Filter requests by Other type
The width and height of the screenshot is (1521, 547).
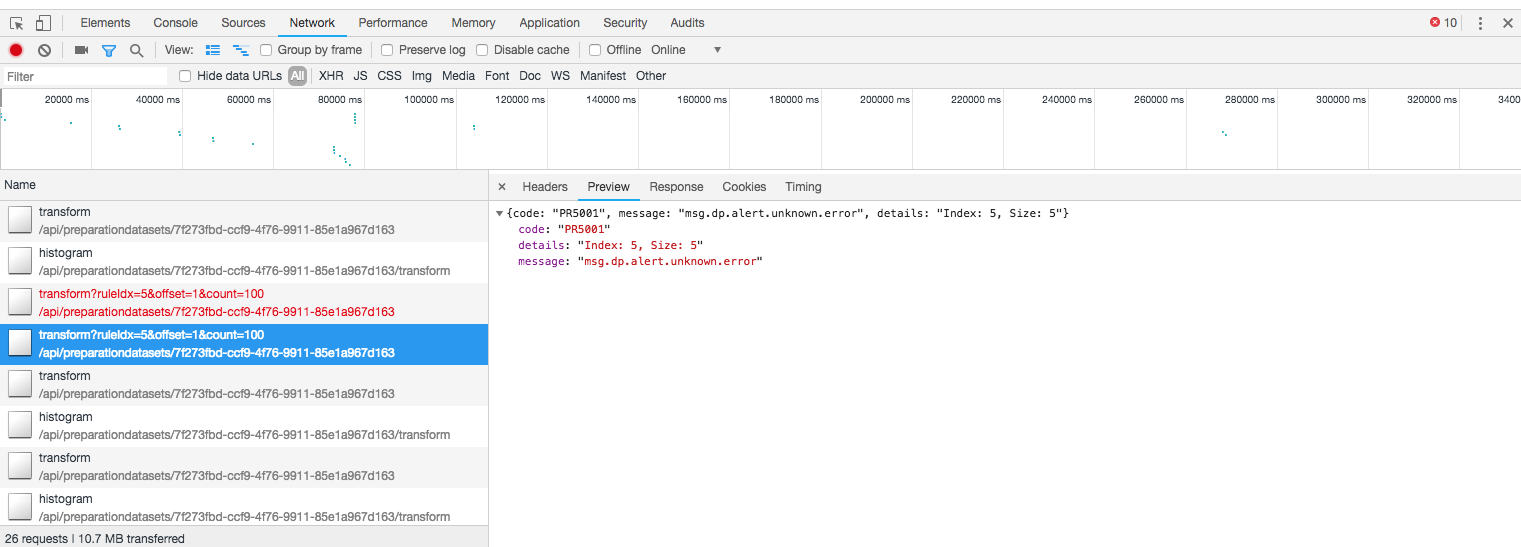coord(651,76)
